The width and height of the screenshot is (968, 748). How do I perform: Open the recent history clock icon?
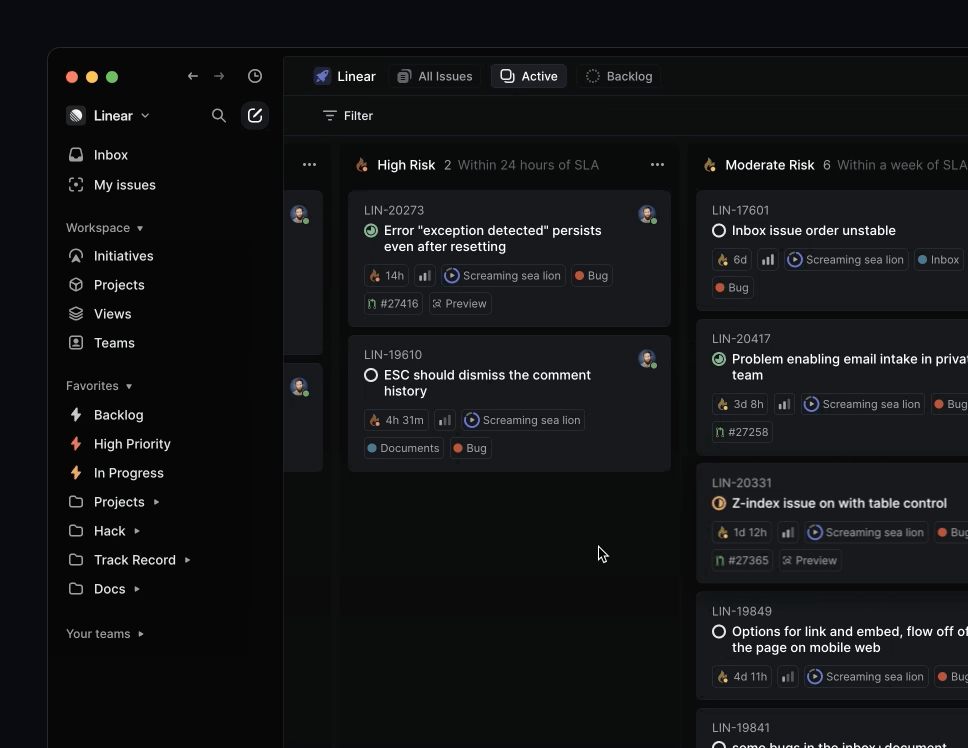pyautogui.click(x=255, y=76)
